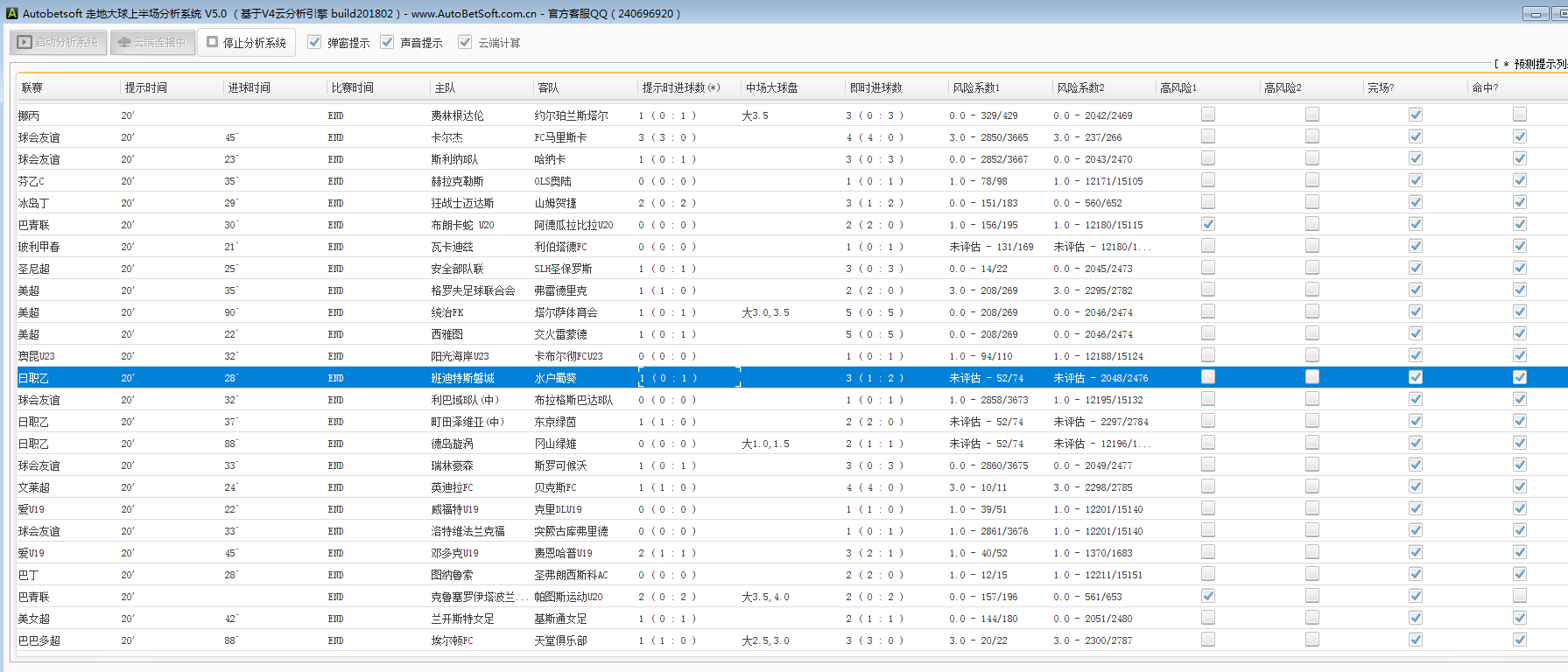
Task: Uncheck 高风险1 for the 布朗卡蛇 U20 row
Action: click(x=1208, y=224)
